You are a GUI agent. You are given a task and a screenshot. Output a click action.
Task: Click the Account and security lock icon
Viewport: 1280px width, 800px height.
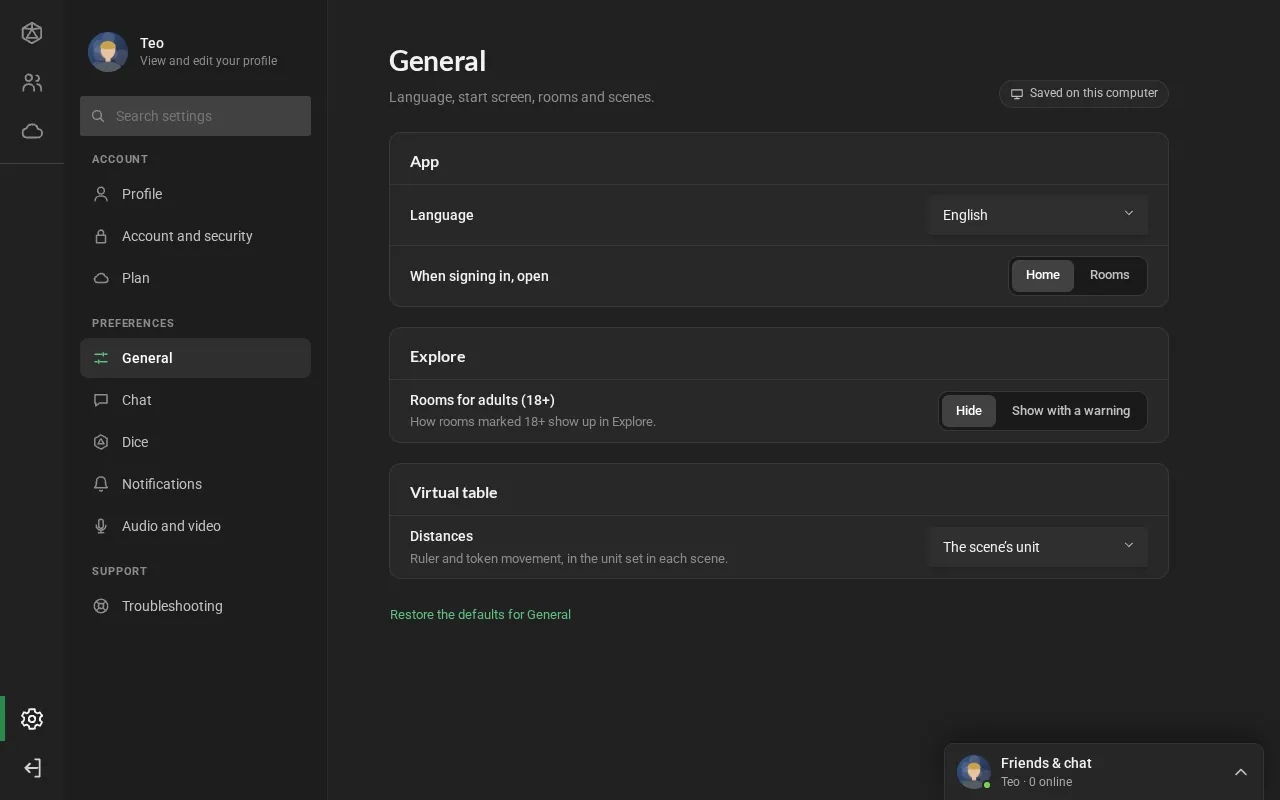click(101, 236)
